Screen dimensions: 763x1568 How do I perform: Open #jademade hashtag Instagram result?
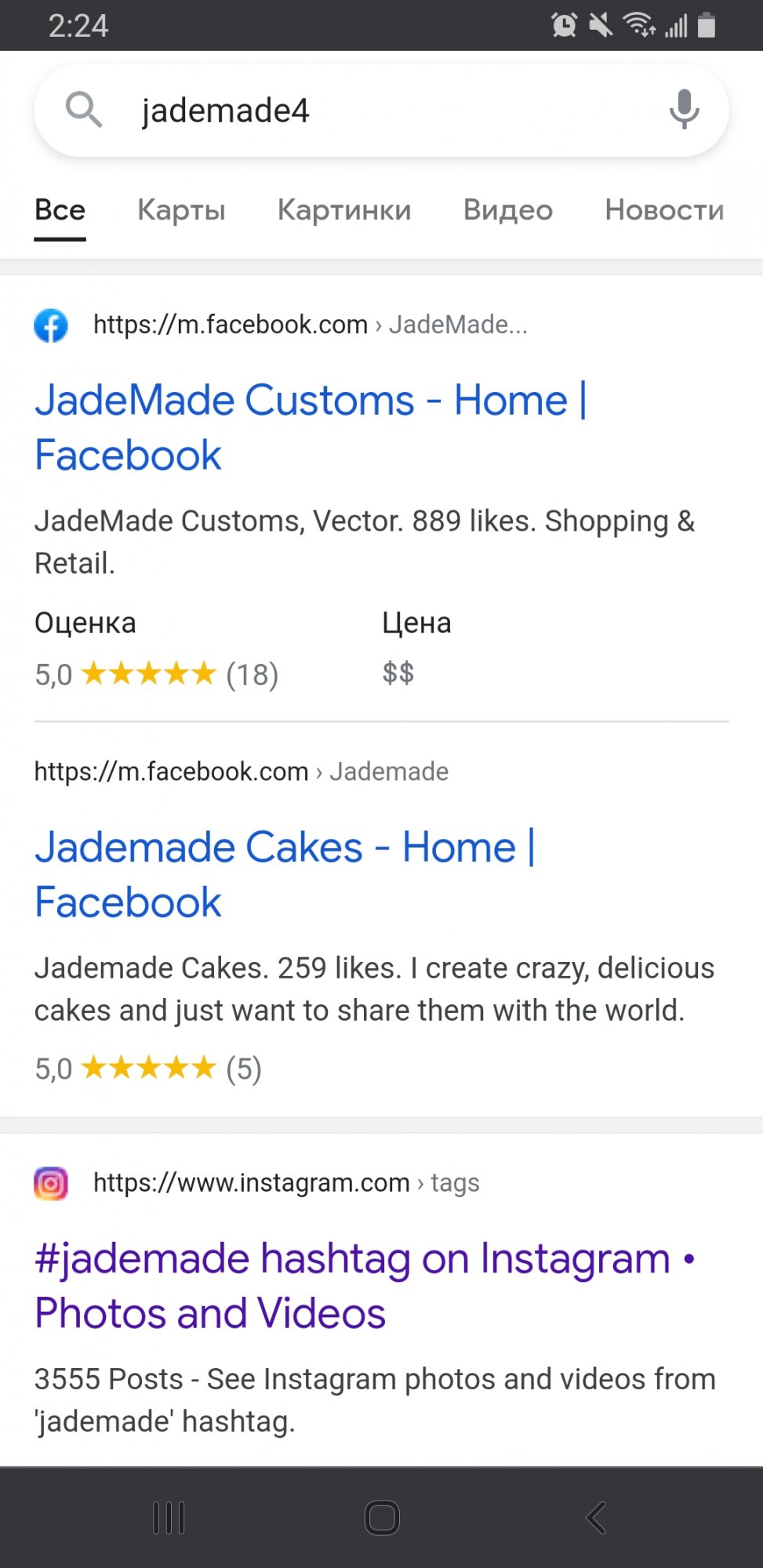coord(365,1286)
